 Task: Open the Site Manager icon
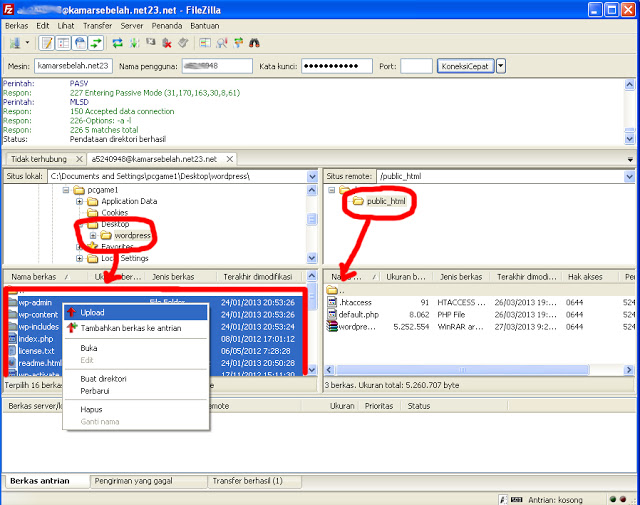pyautogui.click(x=15, y=43)
